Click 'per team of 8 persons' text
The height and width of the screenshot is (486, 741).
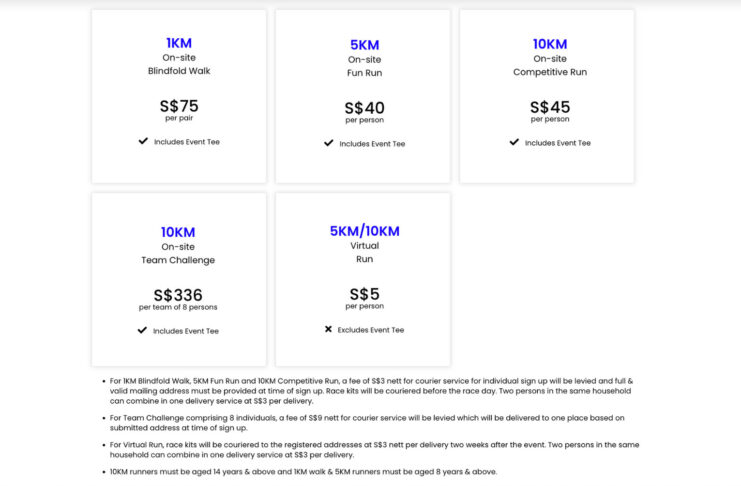pos(178,307)
